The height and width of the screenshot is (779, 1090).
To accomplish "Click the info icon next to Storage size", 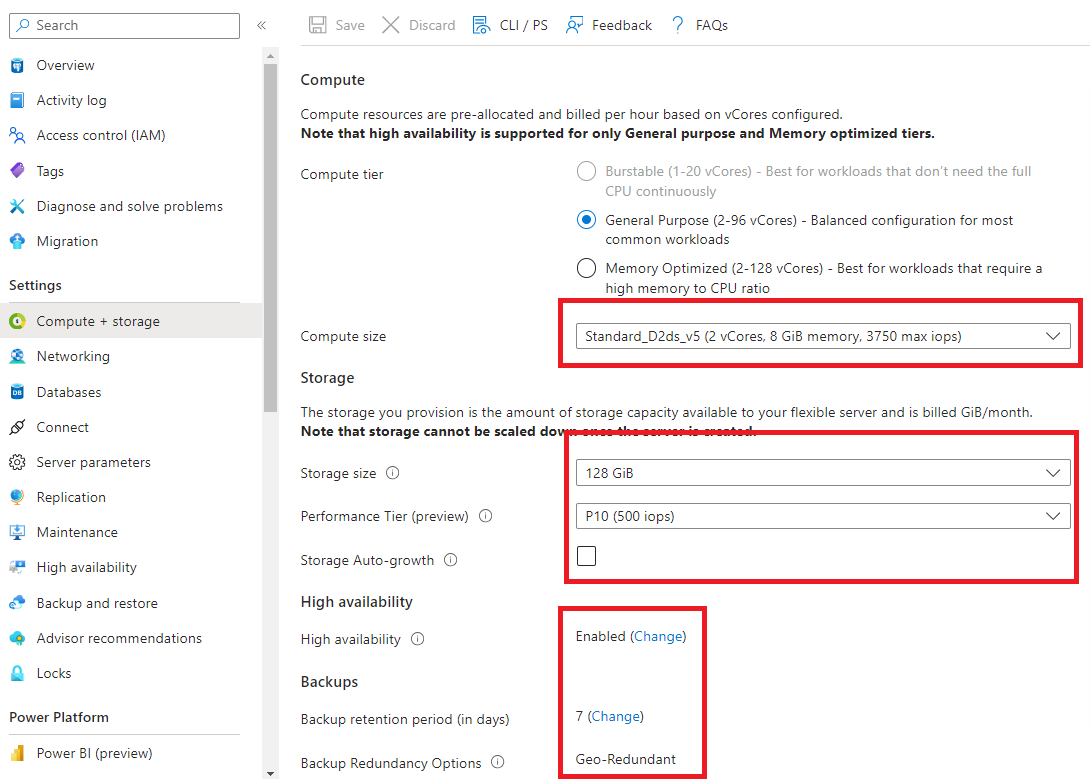I will pos(393,473).
